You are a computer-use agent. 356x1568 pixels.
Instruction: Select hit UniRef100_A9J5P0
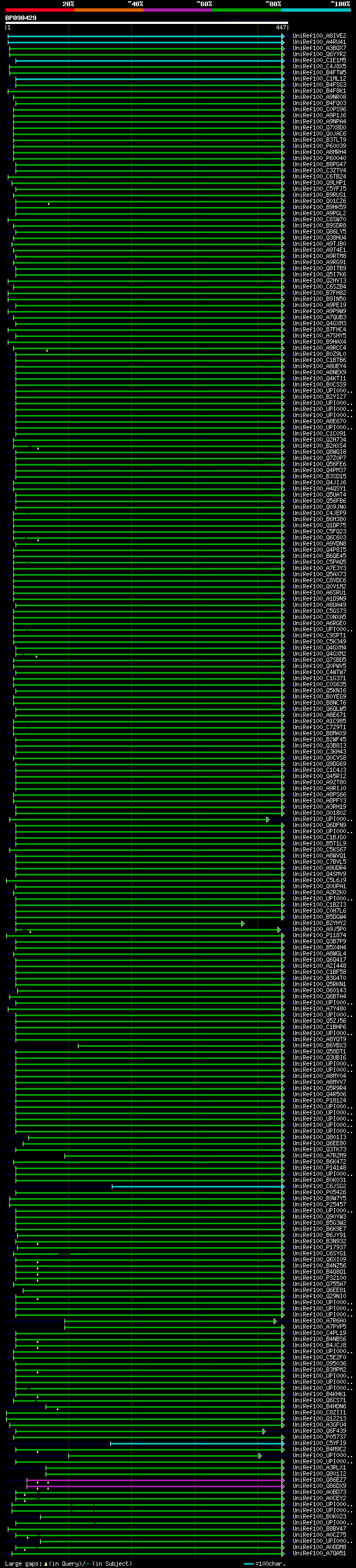[x=319, y=929]
